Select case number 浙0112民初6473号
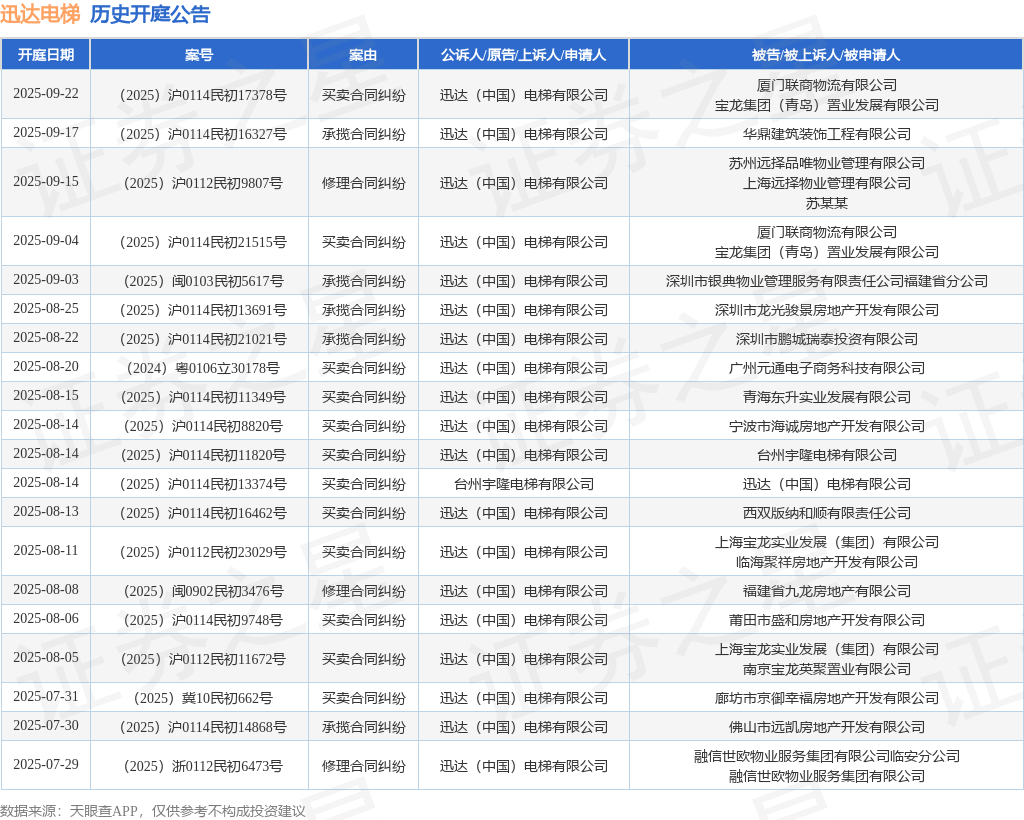Viewport: 1024px width, 820px height. click(x=203, y=766)
